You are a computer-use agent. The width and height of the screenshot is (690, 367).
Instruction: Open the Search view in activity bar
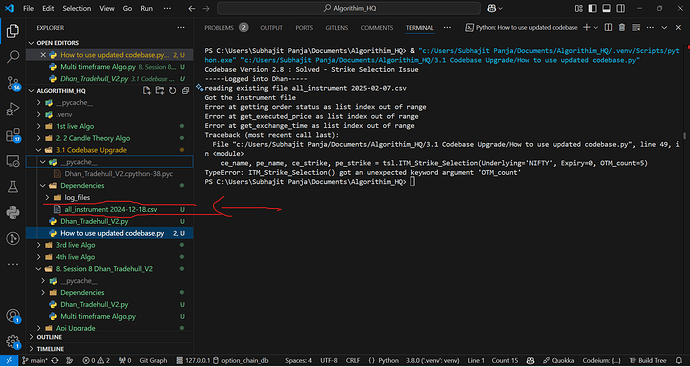pyautogui.click(x=13, y=56)
